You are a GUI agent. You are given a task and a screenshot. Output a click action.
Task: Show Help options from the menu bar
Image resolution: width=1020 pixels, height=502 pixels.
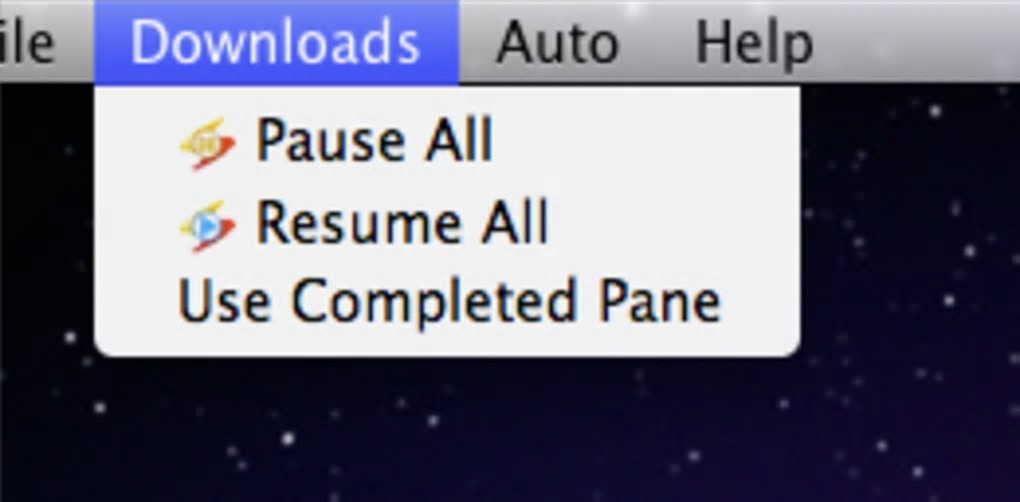pos(755,43)
